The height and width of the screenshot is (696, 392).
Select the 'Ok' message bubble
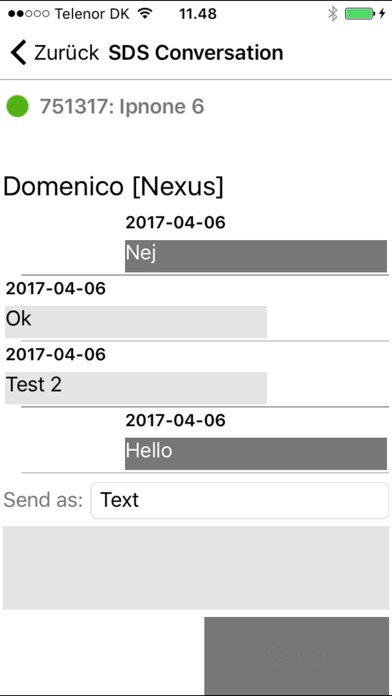tap(136, 321)
